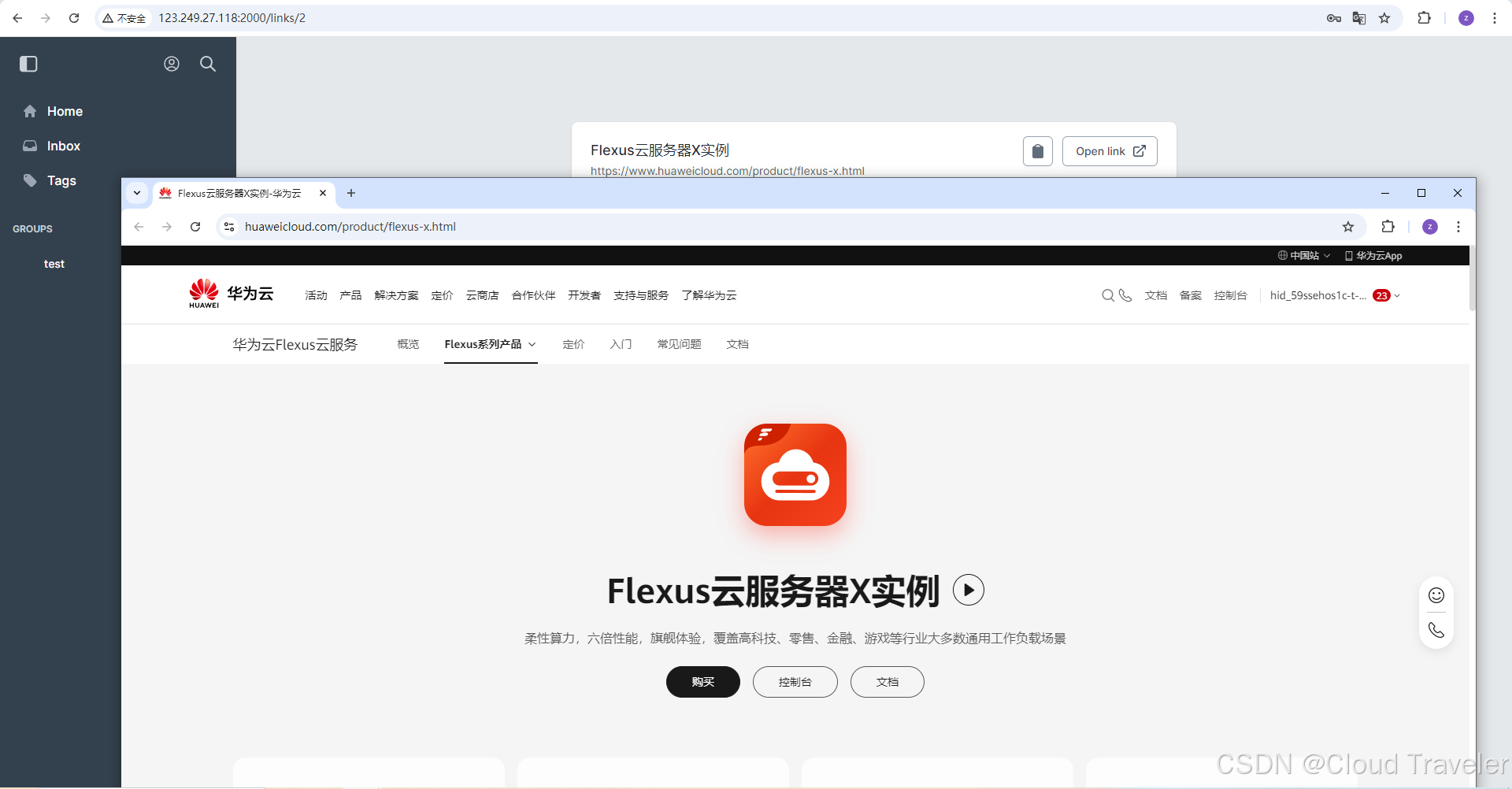This screenshot has height=789, width=1512.
Task: Click the Flexus link URL text
Action: click(728, 171)
